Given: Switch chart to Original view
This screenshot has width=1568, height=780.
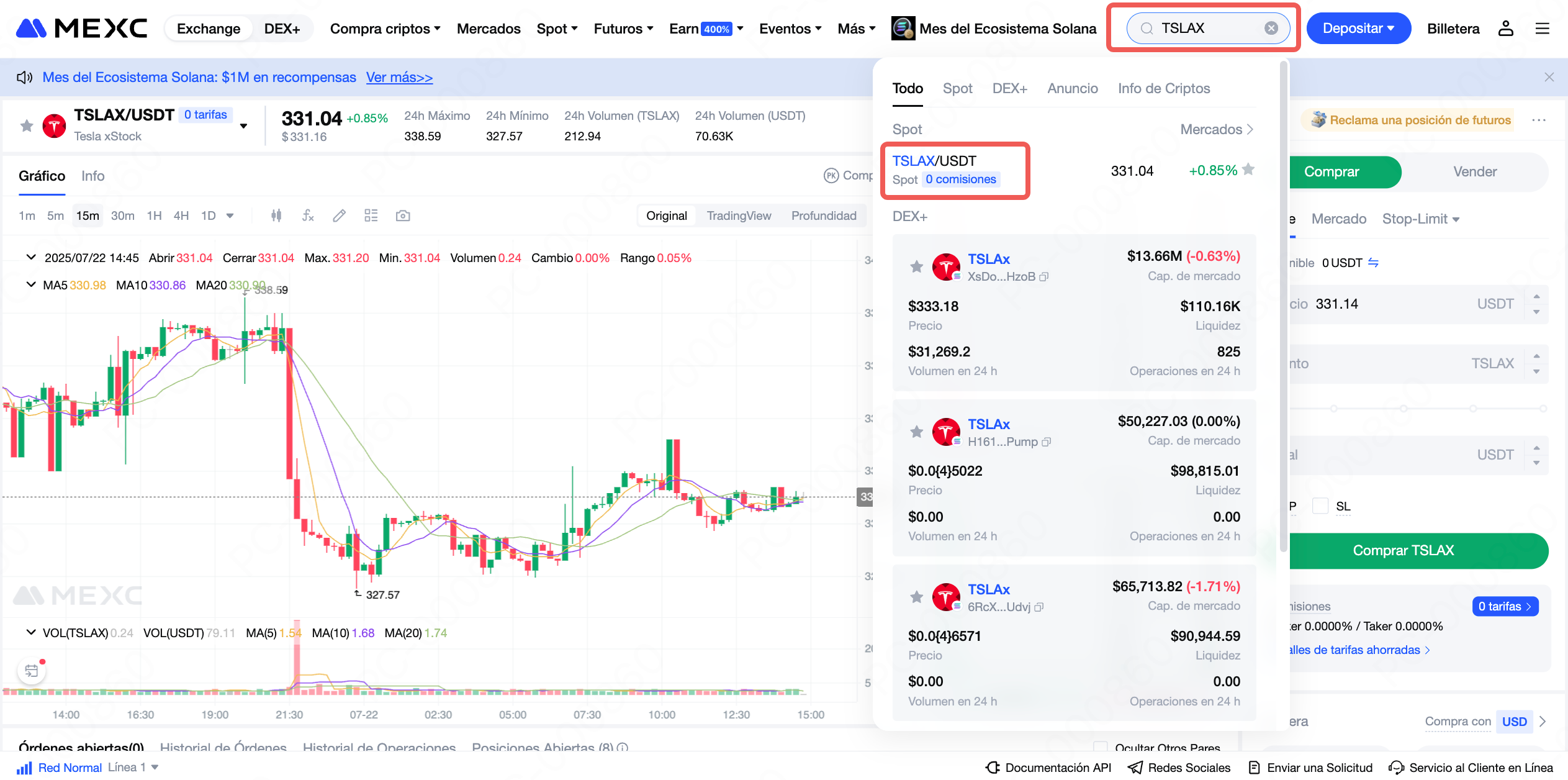Looking at the screenshot, I should (x=667, y=215).
